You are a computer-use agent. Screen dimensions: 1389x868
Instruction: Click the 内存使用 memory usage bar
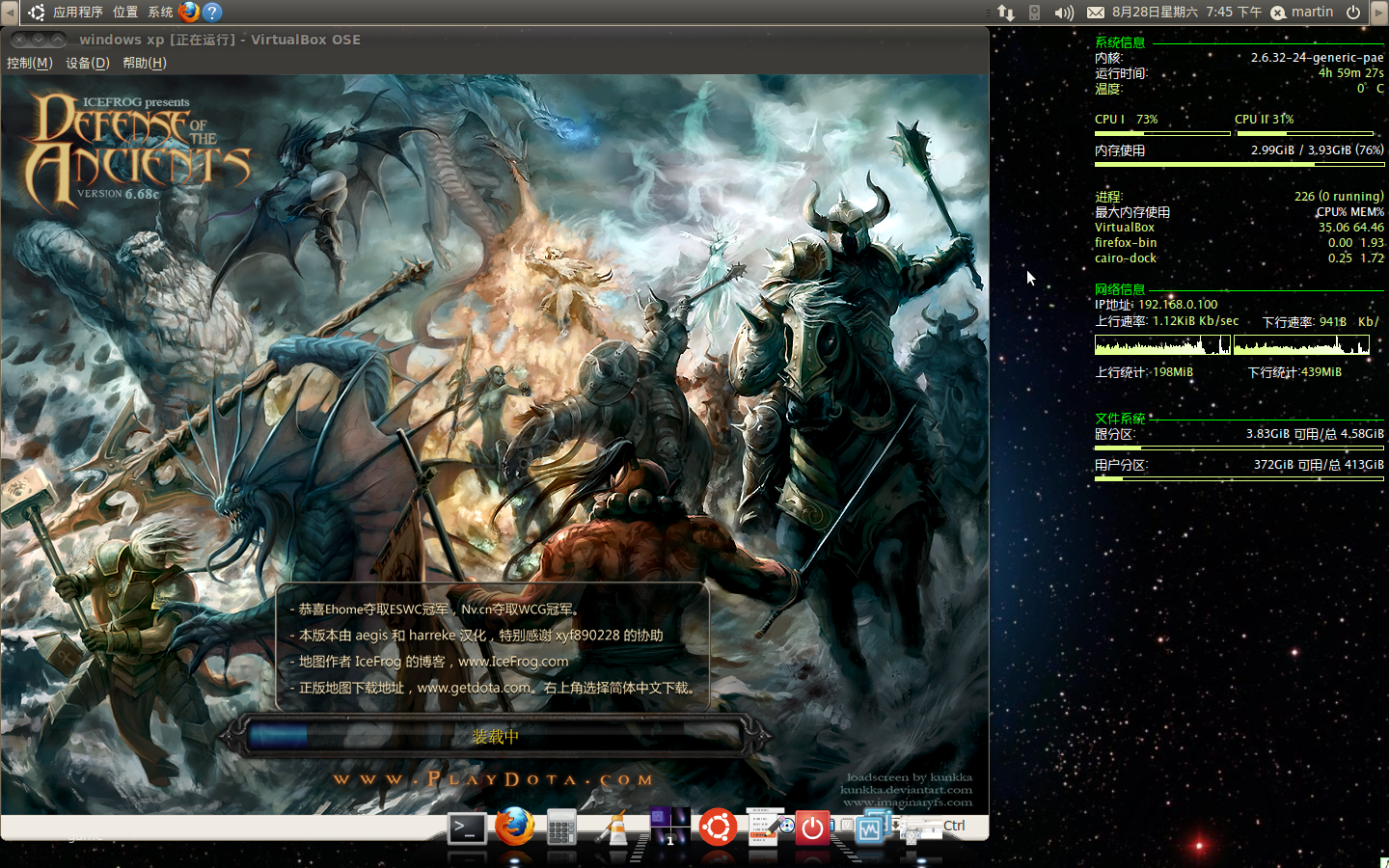tap(1239, 164)
